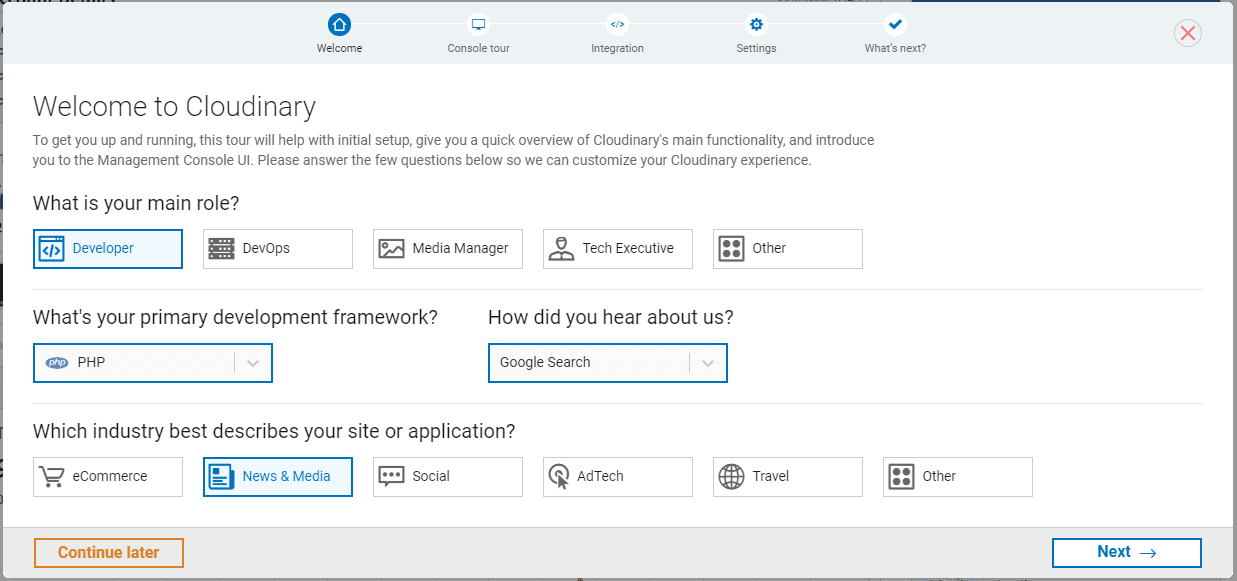Go to Console tour step label
This screenshot has width=1237, height=581.
(478, 48)
